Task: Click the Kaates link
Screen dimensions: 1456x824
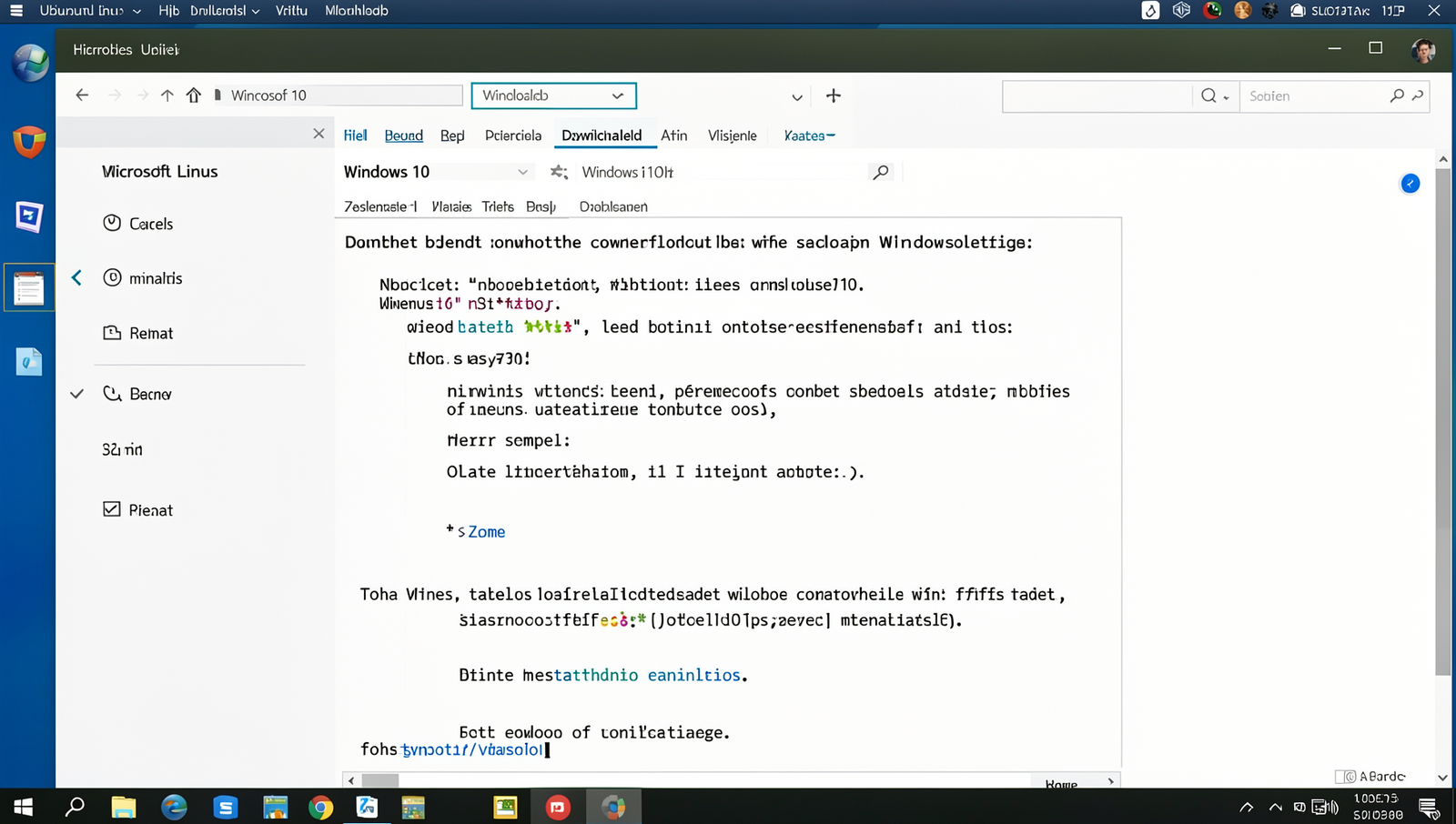Action: 809,136
